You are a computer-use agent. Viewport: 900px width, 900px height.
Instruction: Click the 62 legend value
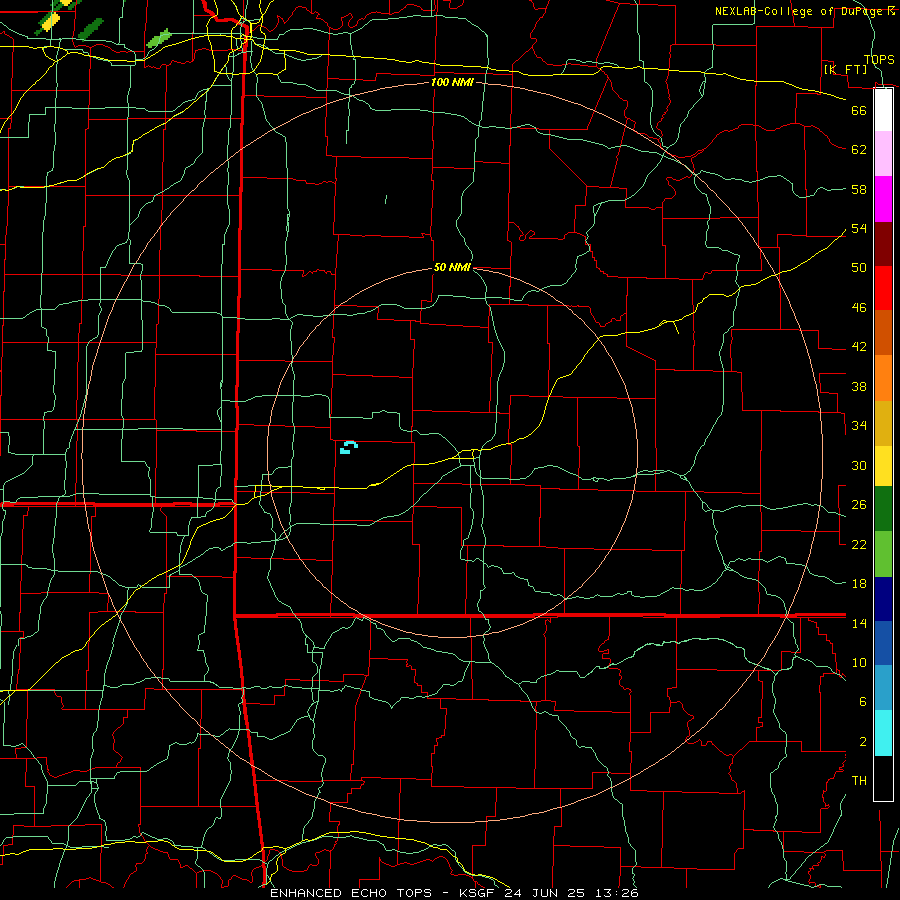859,150
